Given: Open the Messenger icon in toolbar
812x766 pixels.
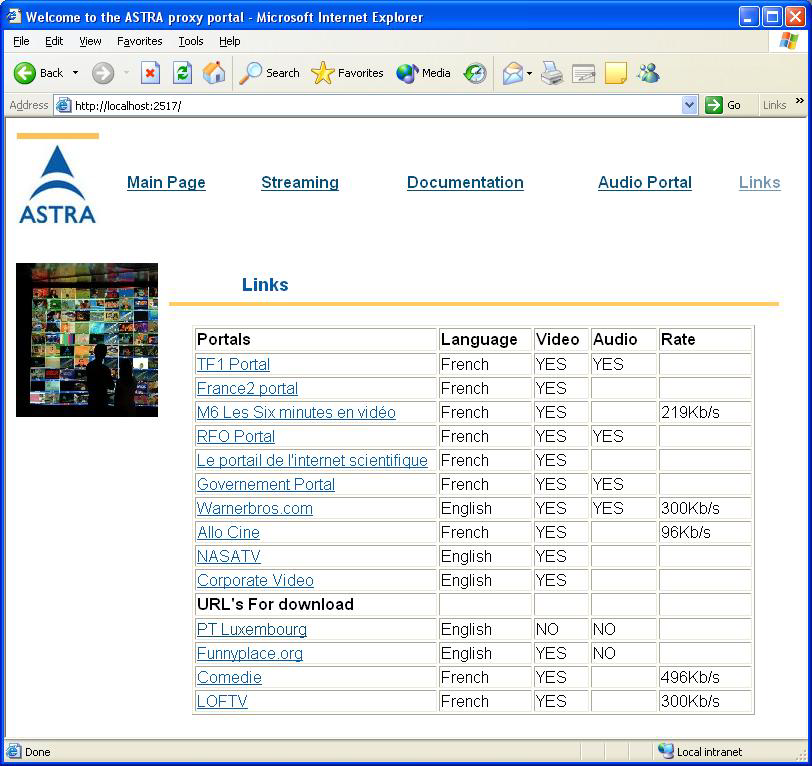Looking at the screenshot, I should coord(648,73).
